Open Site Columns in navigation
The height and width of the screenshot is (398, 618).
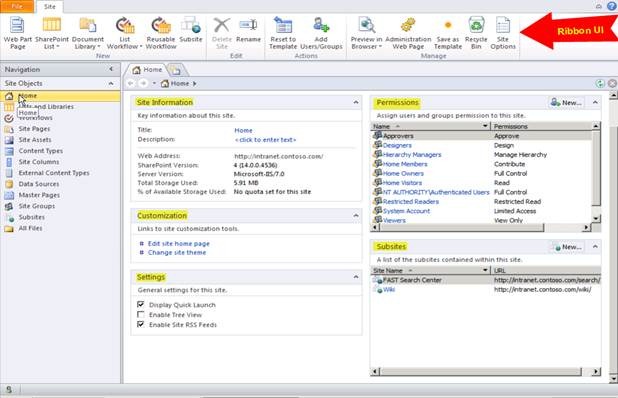coord(39,162)
